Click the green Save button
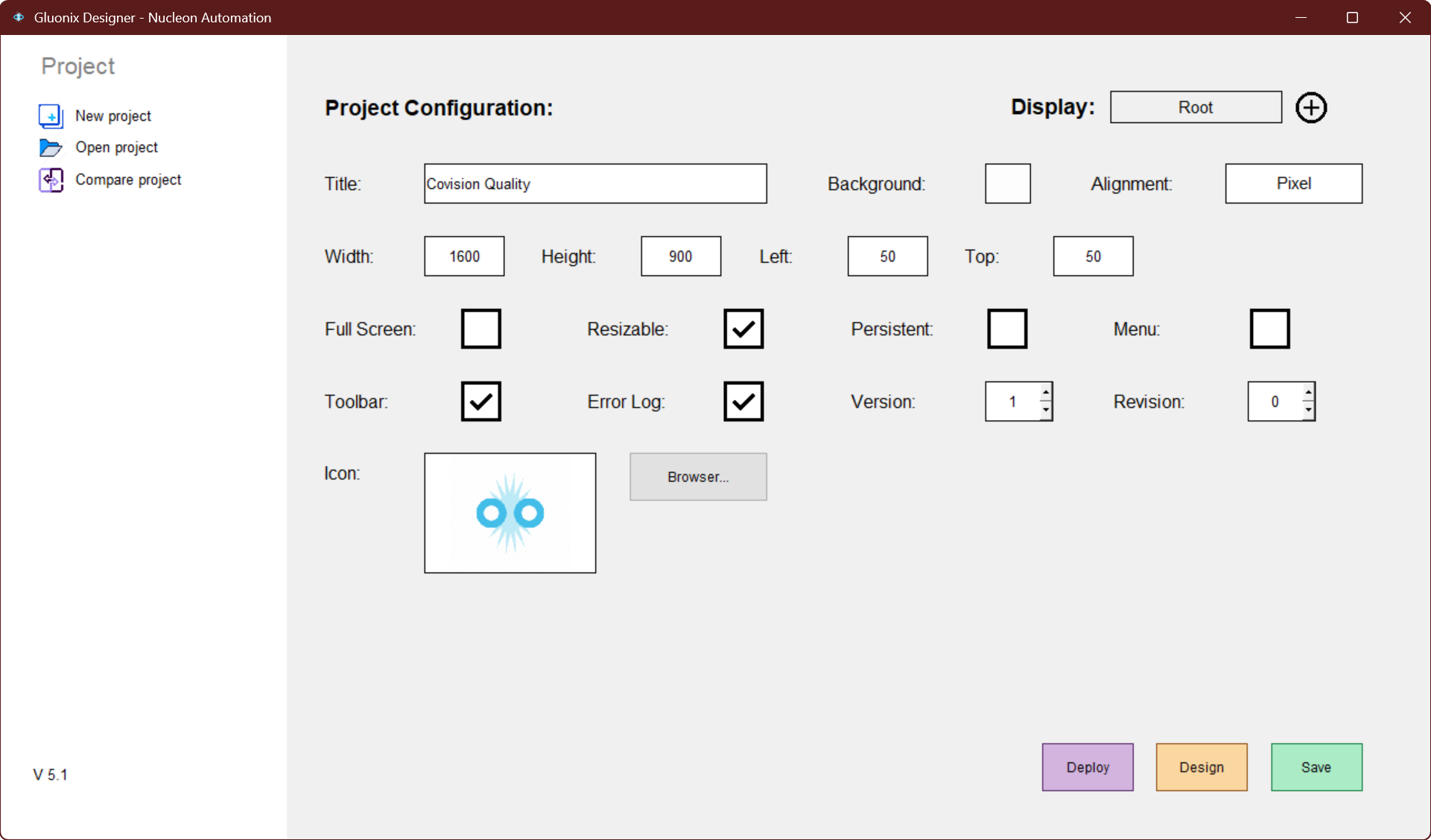This screenshot has width=1431, height=840. pyautogui.click(x=1316, y=767)
